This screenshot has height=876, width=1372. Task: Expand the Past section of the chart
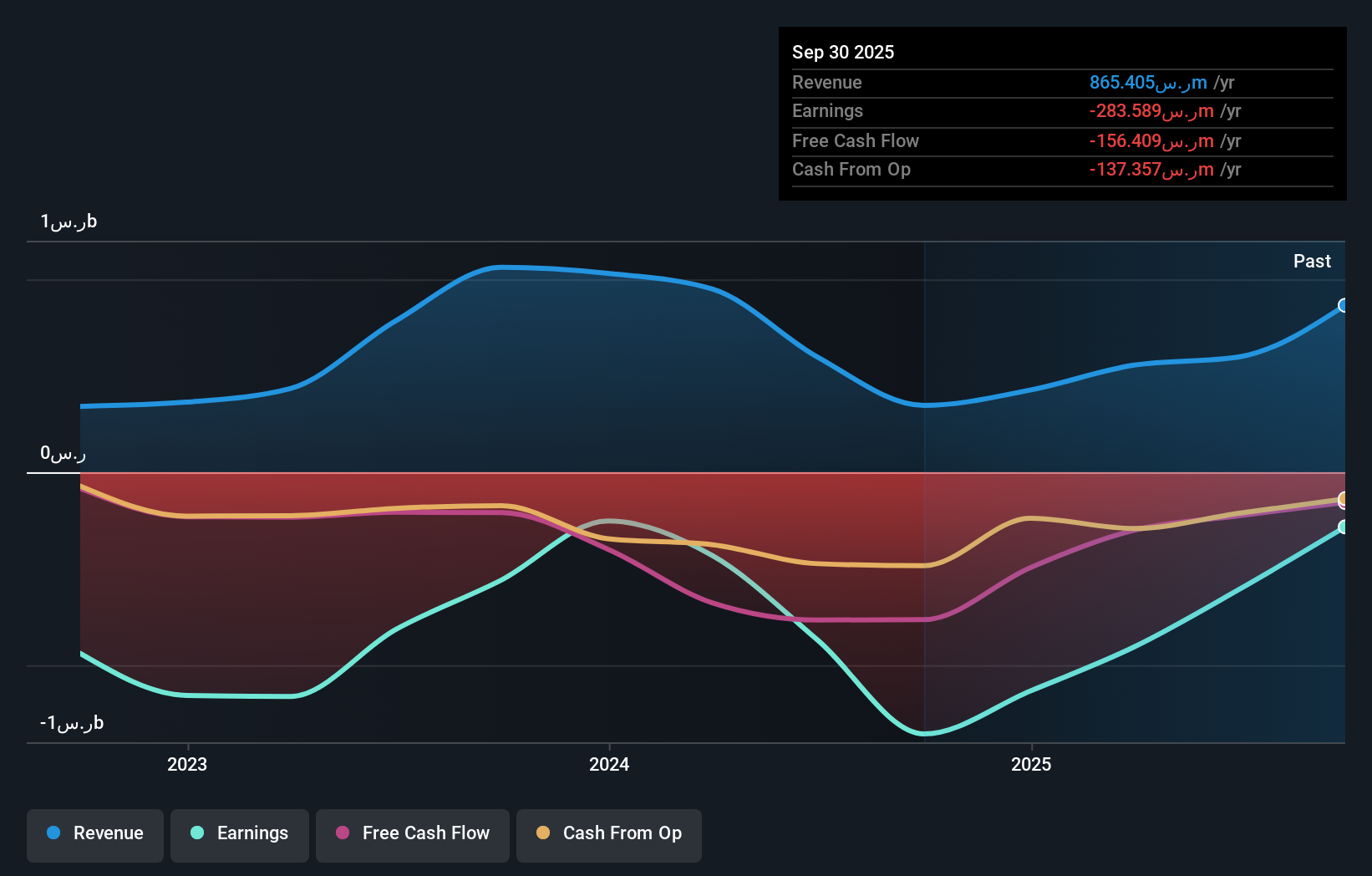(1312, 261)
